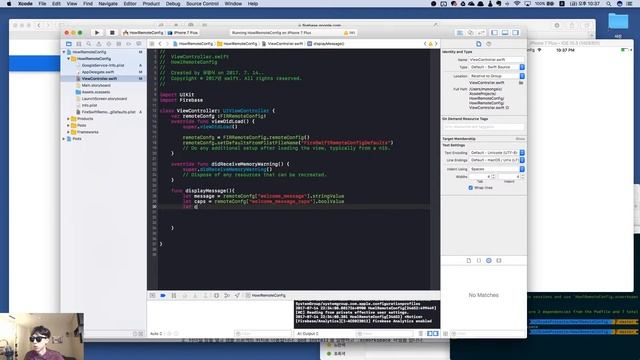The width and height of the screenshot is (640, 360).
Task: Select the iPhone 7 Plus destination
Action: (x=184, y=33)
